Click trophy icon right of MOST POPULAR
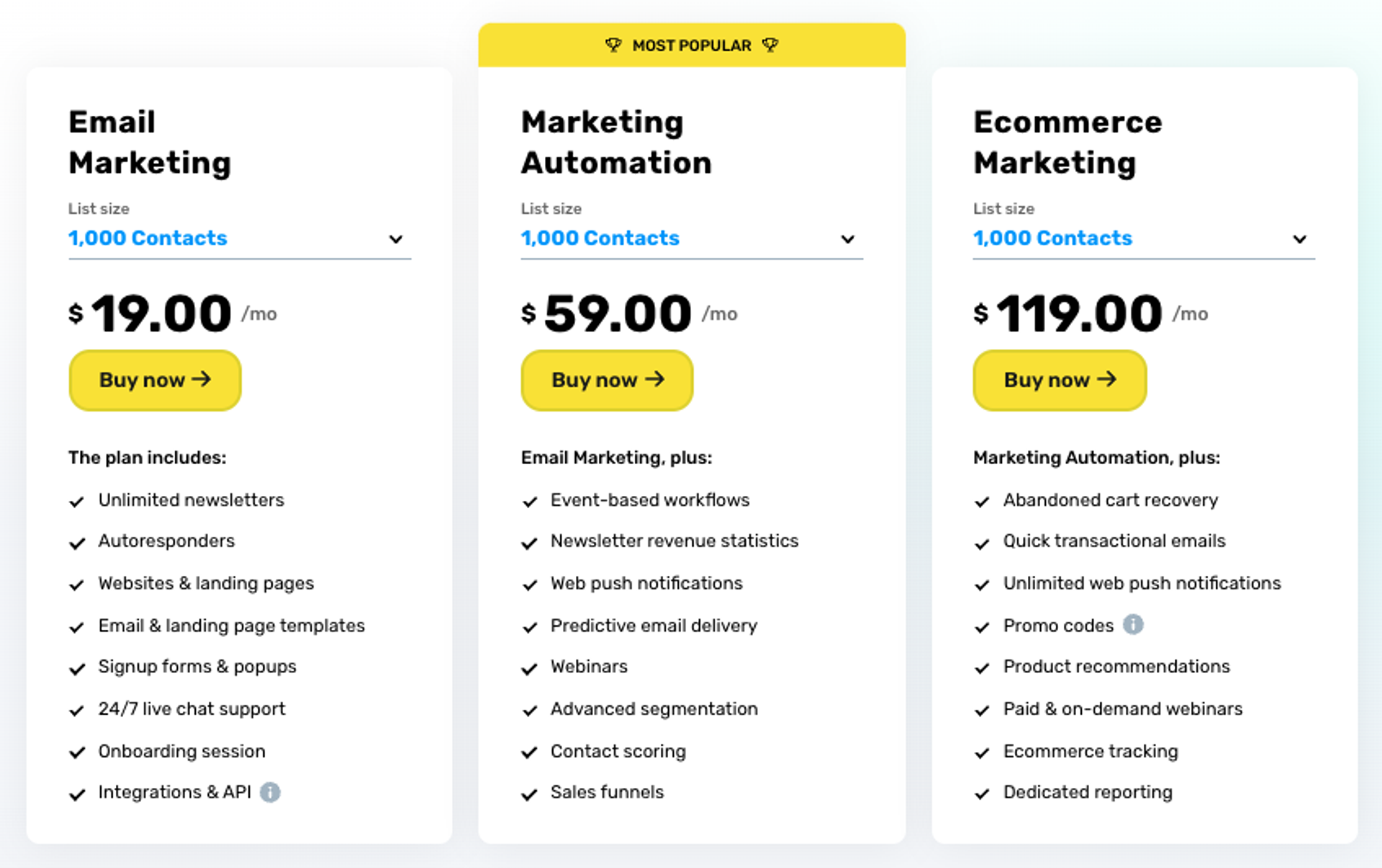This screenshot has width=1382, height=868. pyautogui.click(x=770, y=45)
